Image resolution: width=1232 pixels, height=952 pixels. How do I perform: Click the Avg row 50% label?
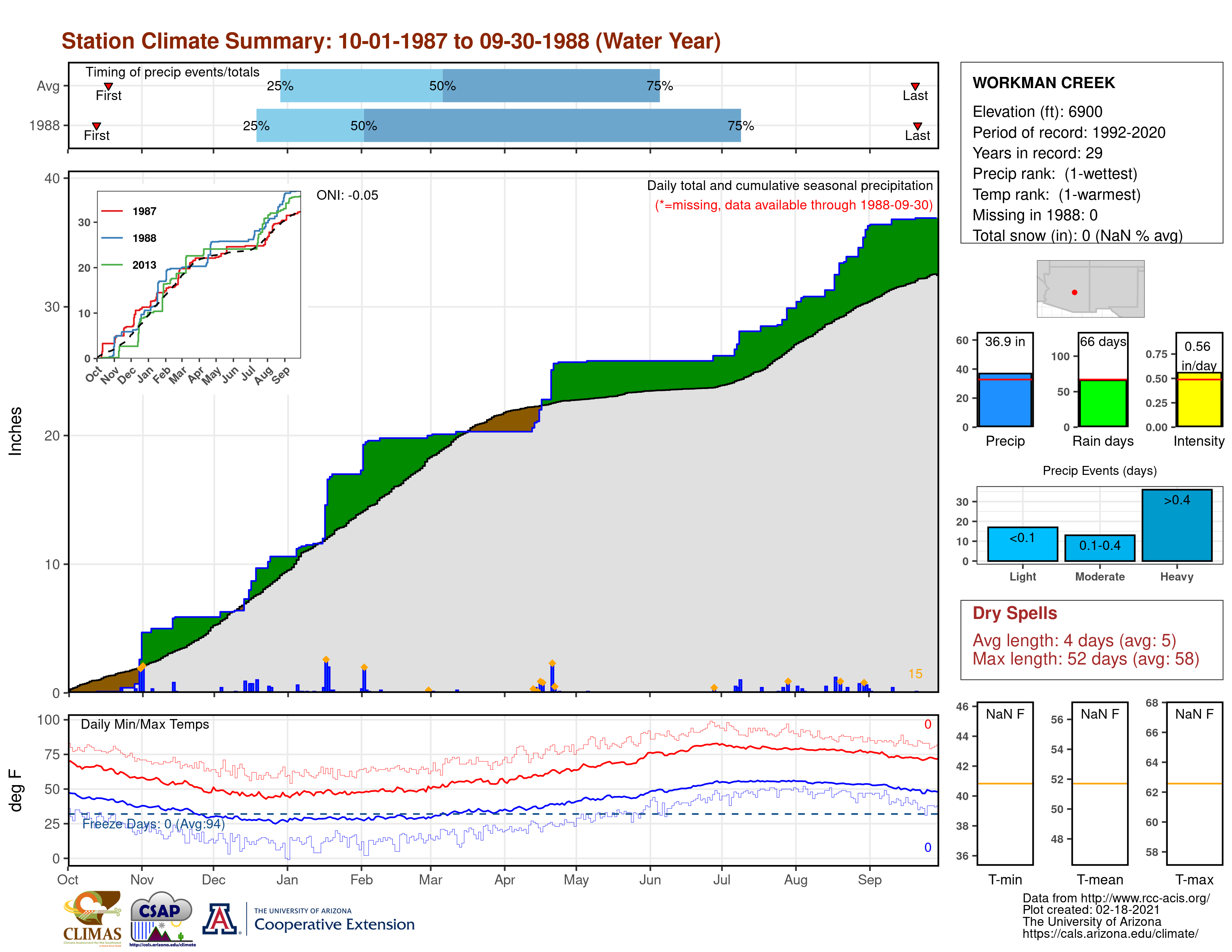click(442, 86)
